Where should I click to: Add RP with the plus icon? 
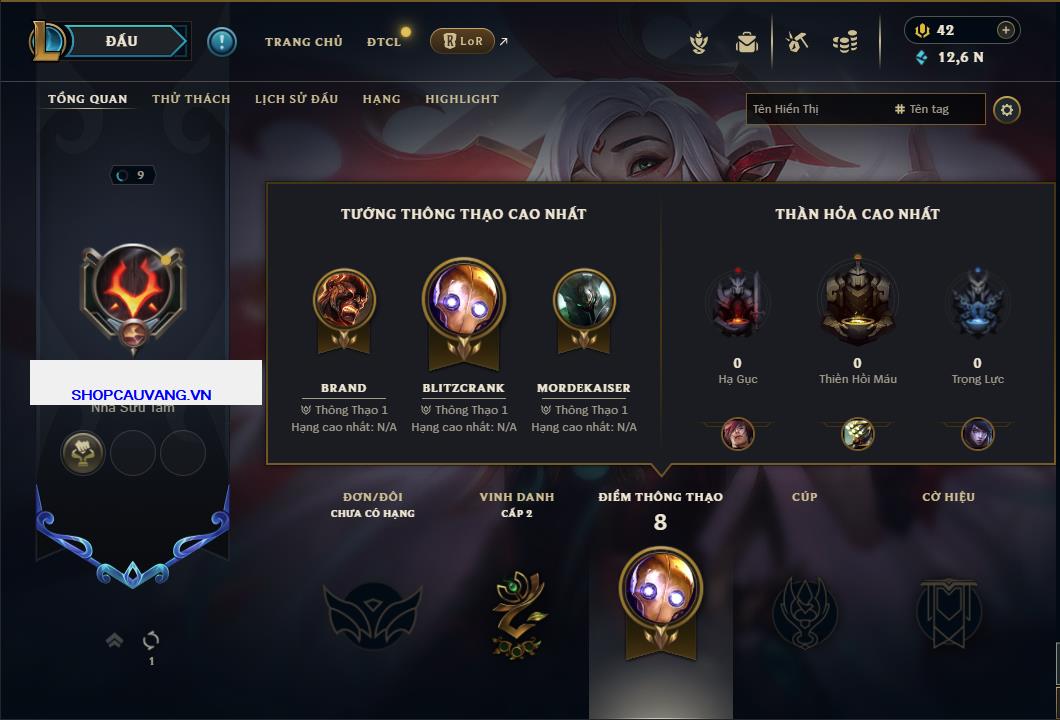[1006, 30]
